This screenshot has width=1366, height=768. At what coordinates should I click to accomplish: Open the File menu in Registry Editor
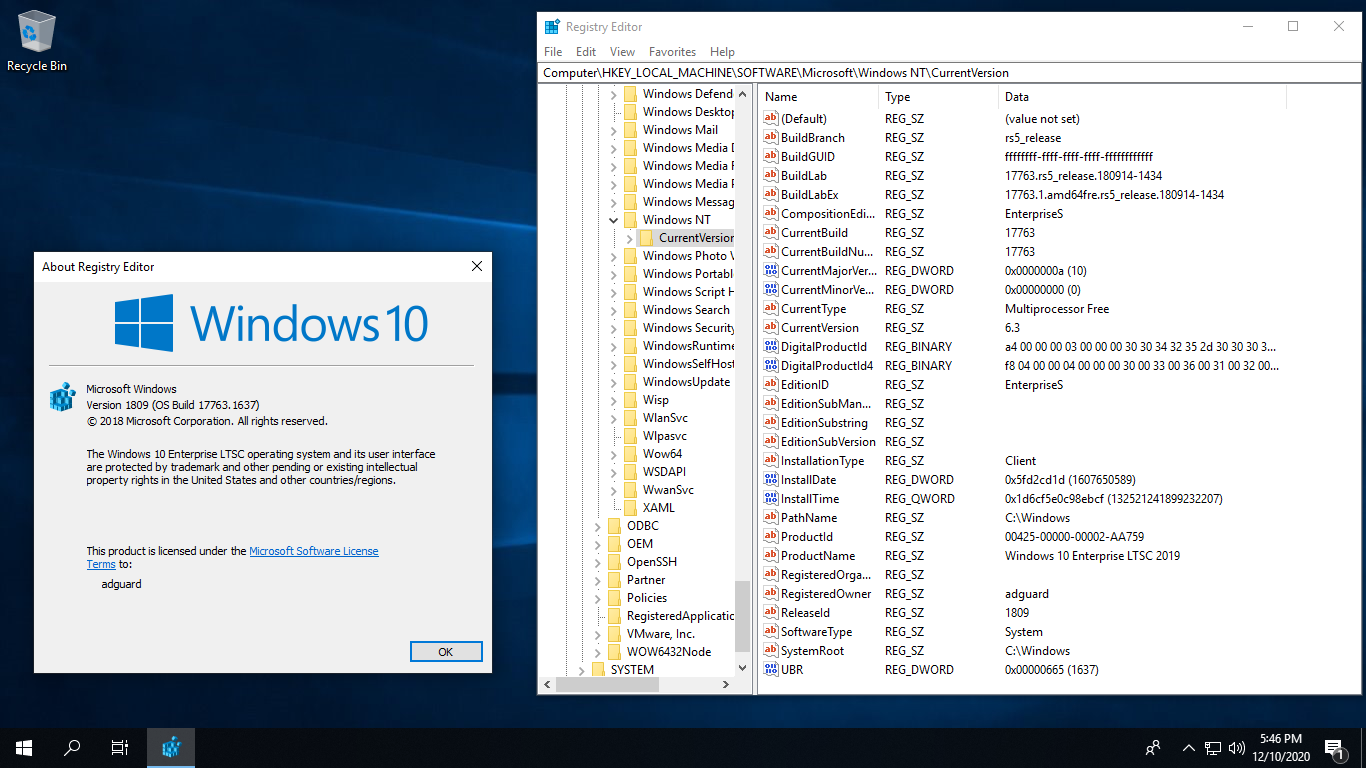click(x=553, y=52)
